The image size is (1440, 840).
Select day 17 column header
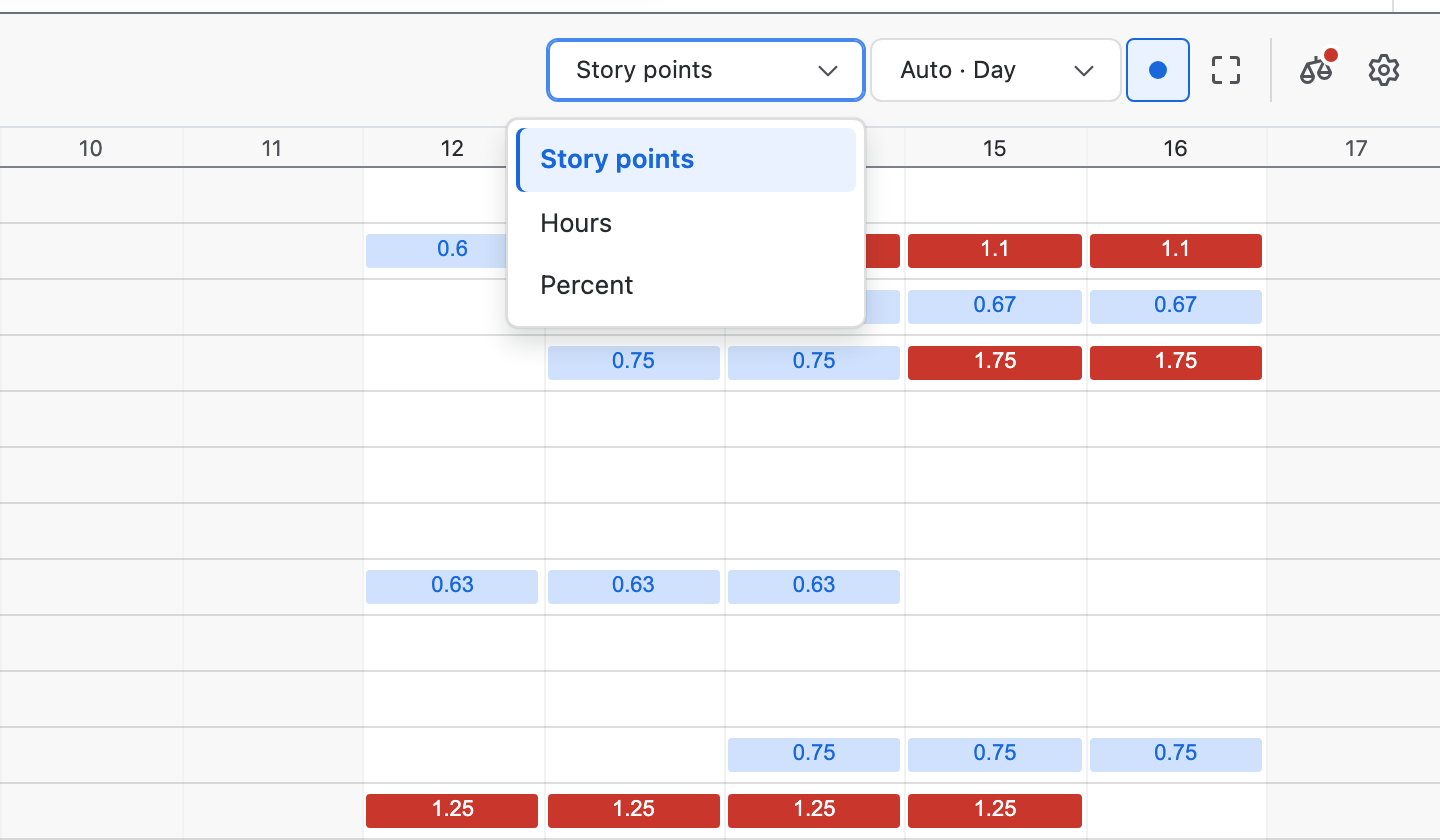(x=1355, y=148)
